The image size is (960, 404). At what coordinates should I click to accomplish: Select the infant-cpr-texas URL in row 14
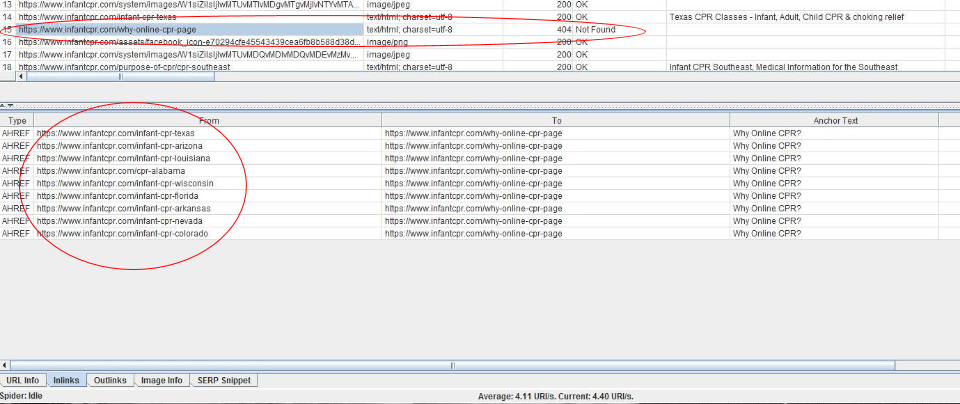point(190,17)
